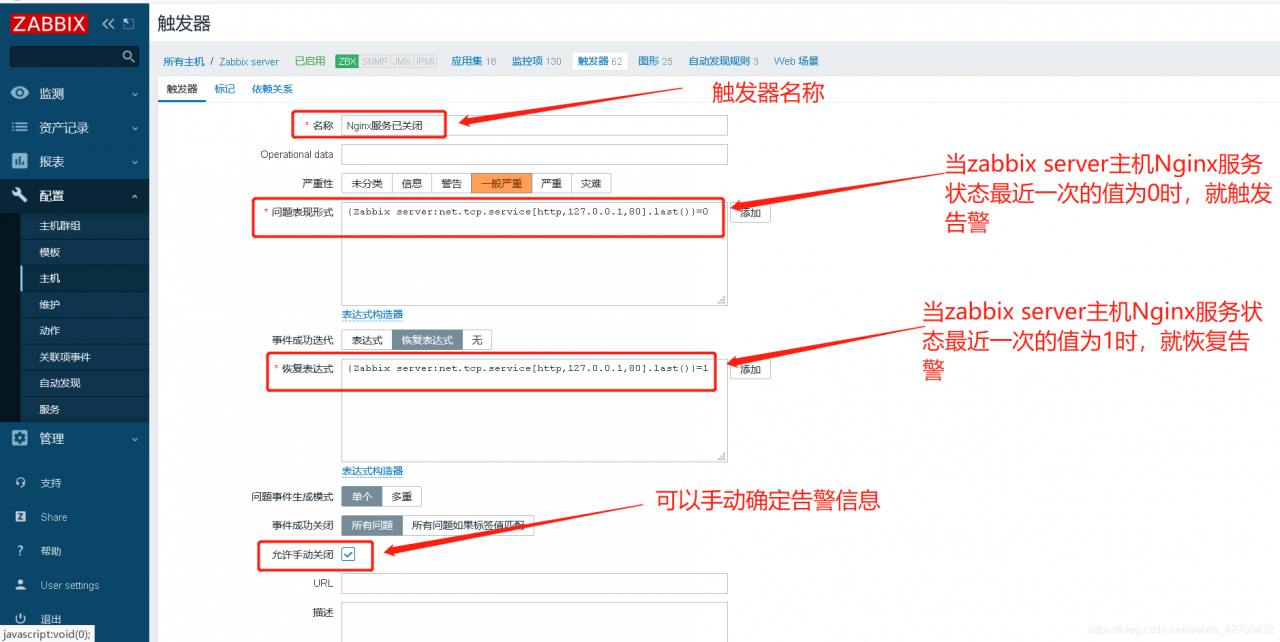Open 自动发现 in sidebar
This screenshot has width=1280, height=642.
(x=60, y=383)
